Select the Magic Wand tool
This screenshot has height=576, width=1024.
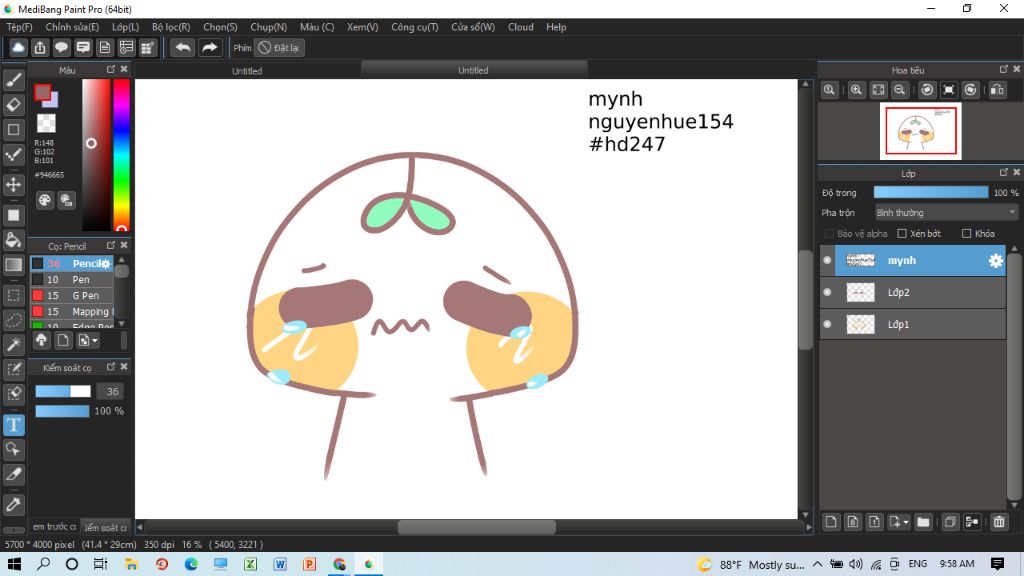click(x=14, y=344)
